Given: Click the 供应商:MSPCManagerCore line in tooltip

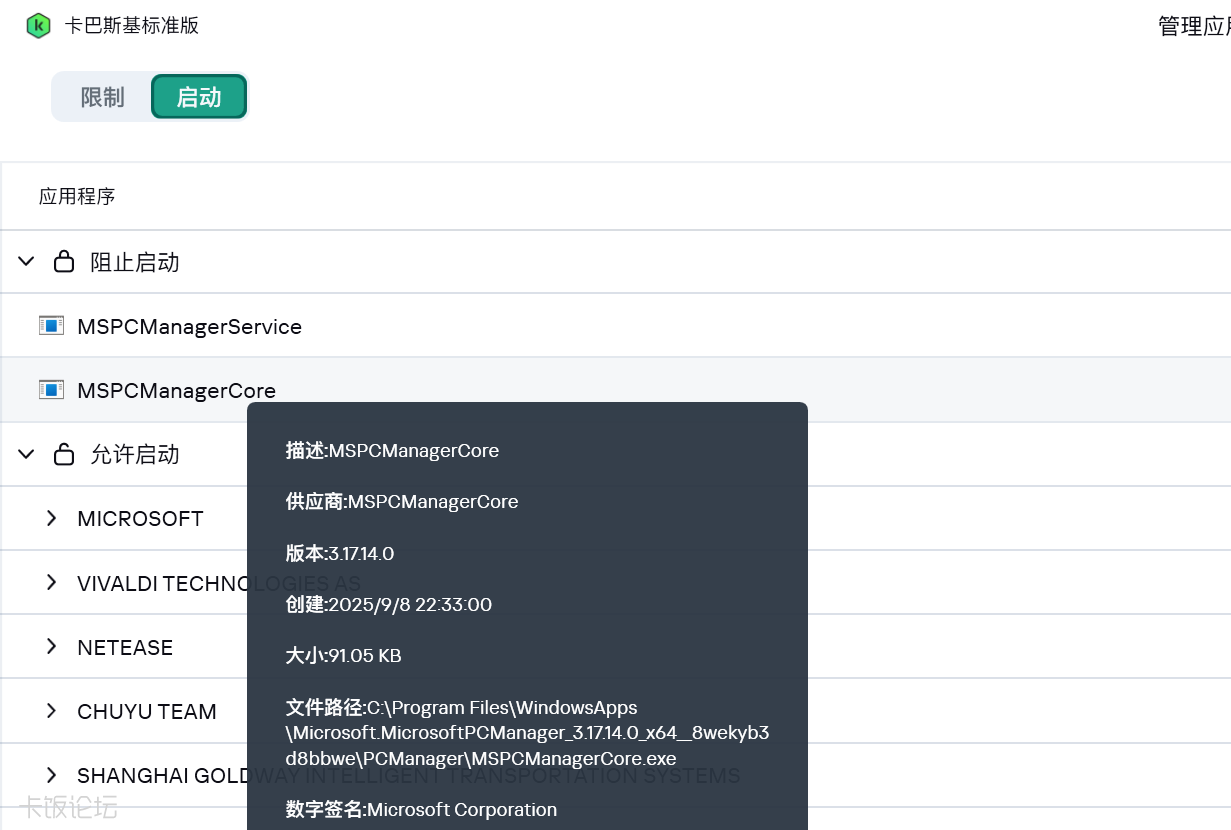Looking at the screenshot, I should click(402, 502).
